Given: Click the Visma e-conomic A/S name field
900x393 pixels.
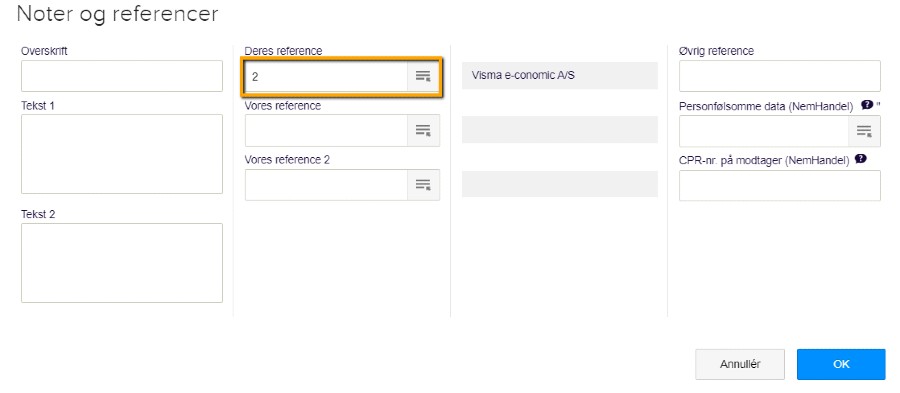Looking at the screenshot, I should [560, 75].
